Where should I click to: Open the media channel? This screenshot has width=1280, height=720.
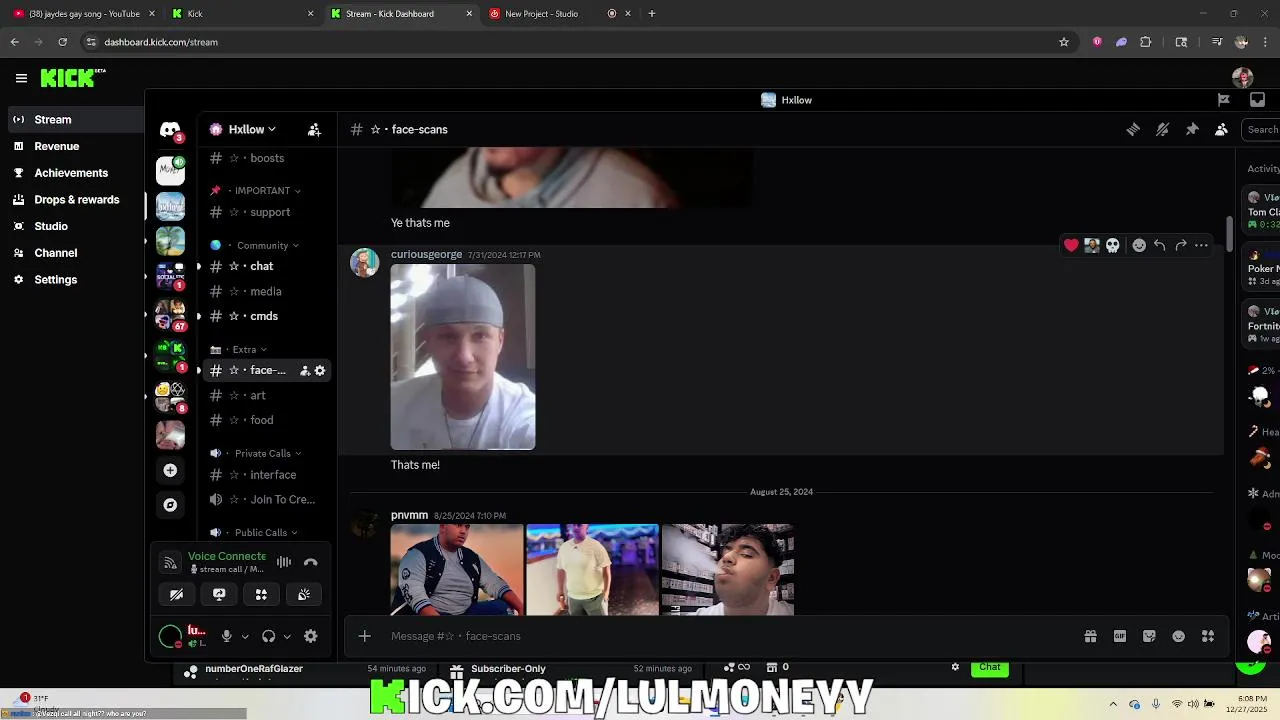click(x=266, y=291)
